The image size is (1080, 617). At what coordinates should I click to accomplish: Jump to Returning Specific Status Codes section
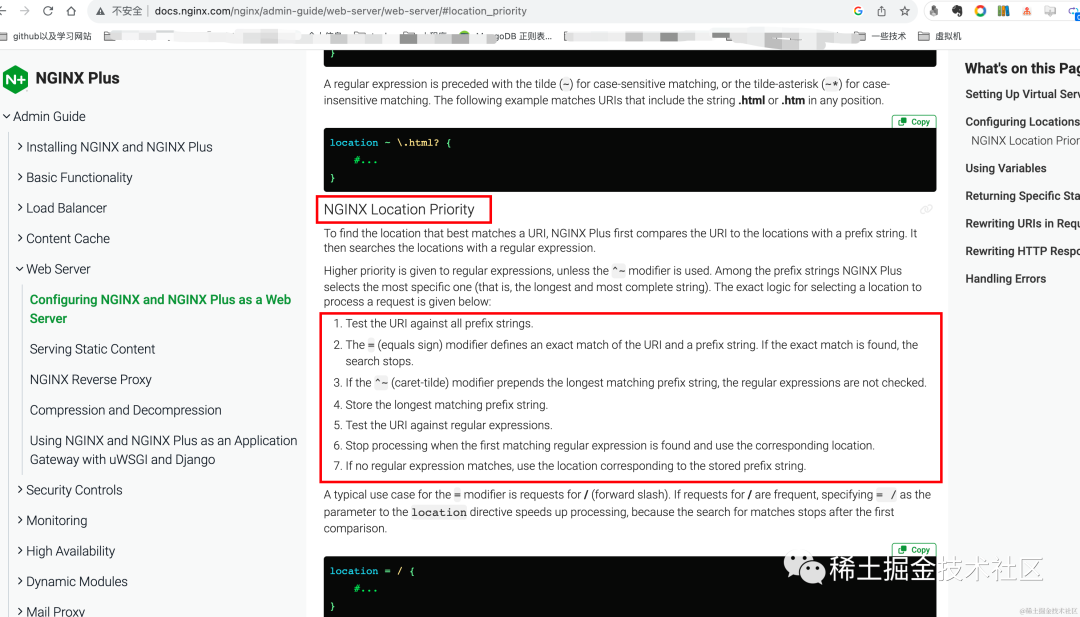coord(1022,196)
